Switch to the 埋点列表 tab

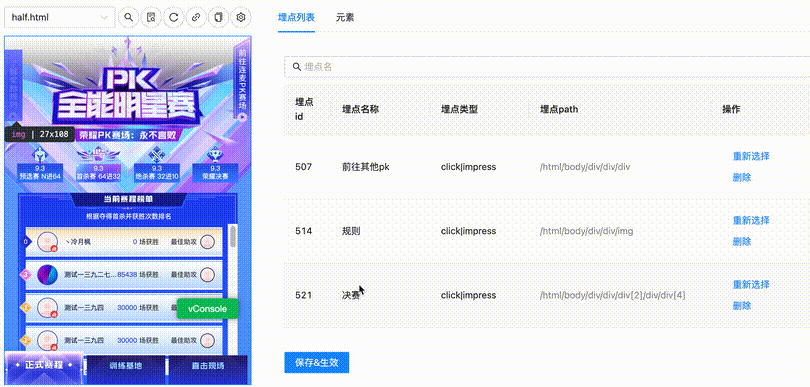click(296, 17)
